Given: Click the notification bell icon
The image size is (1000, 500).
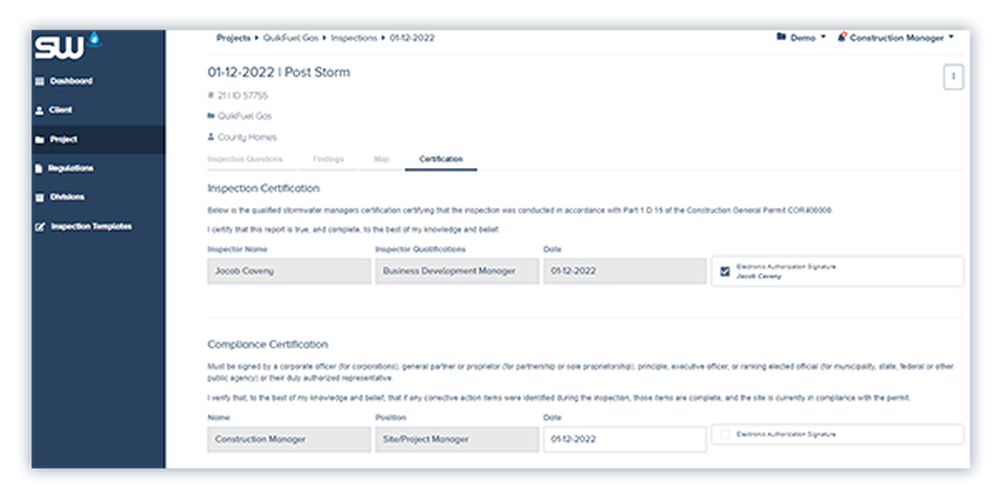Looking at the screenshot, I should [843, 37].
